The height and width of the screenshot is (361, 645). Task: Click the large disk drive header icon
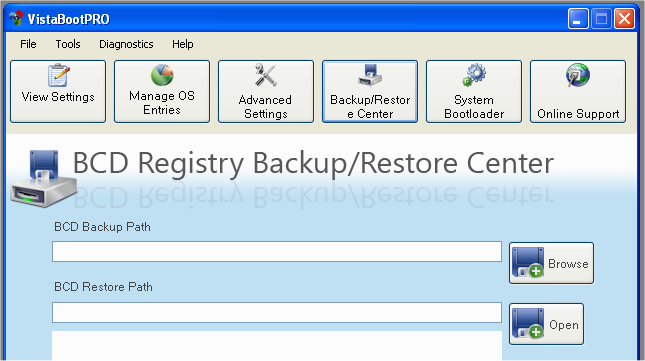(43, 178)
